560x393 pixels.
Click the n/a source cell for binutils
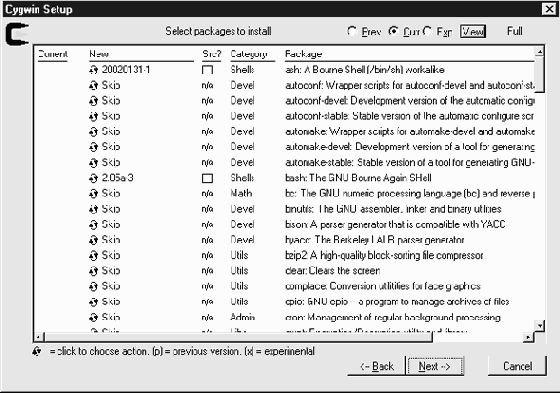[208, 209]
